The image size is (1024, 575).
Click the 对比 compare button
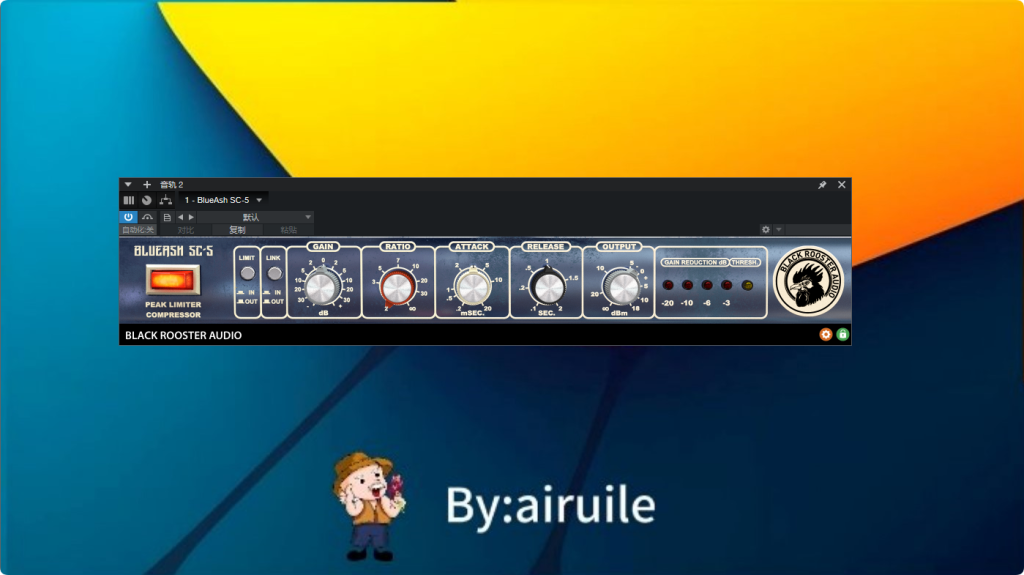(186, 230)
